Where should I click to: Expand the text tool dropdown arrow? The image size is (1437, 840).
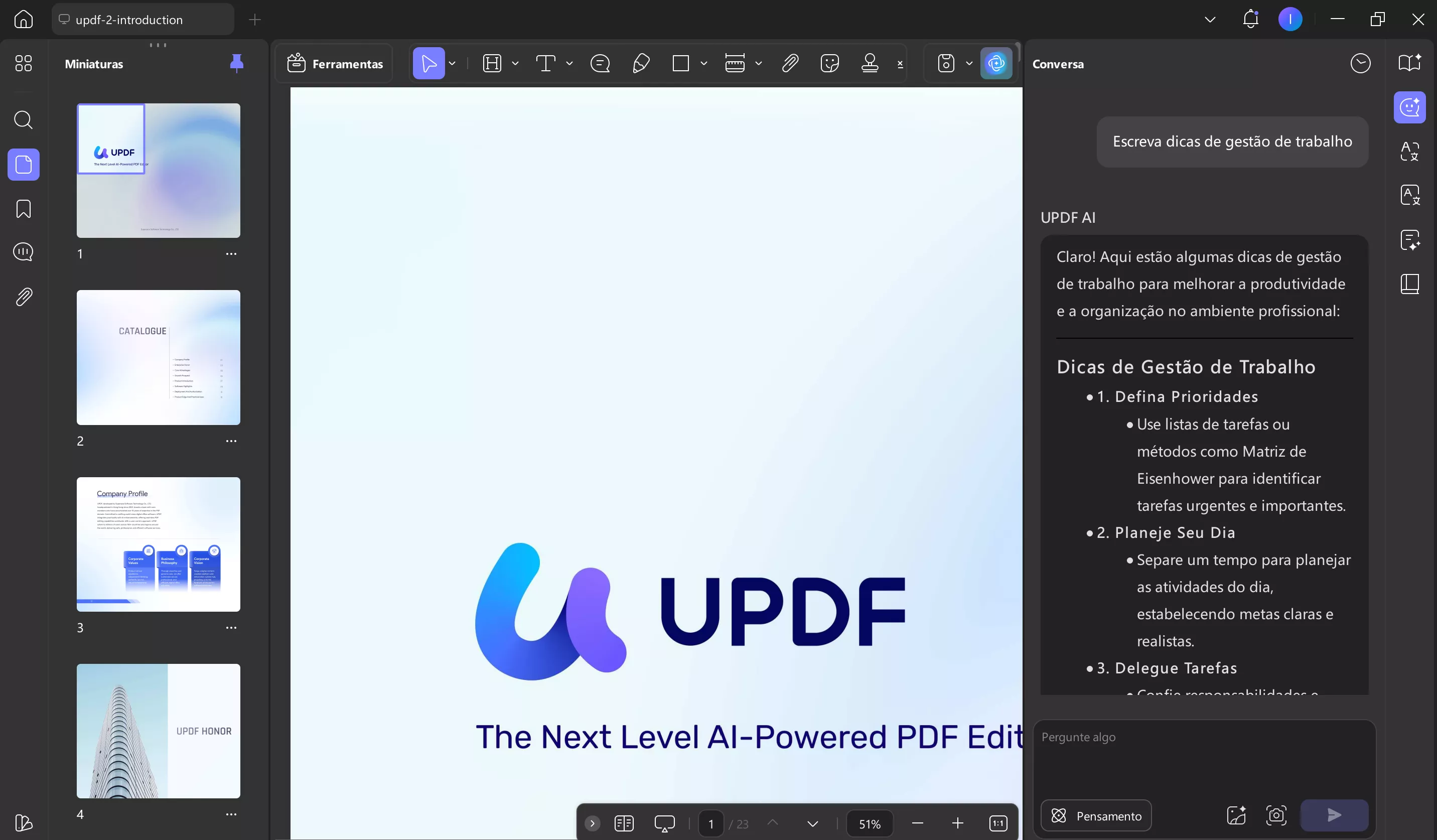pyautogui.click(x=569, y=63)
